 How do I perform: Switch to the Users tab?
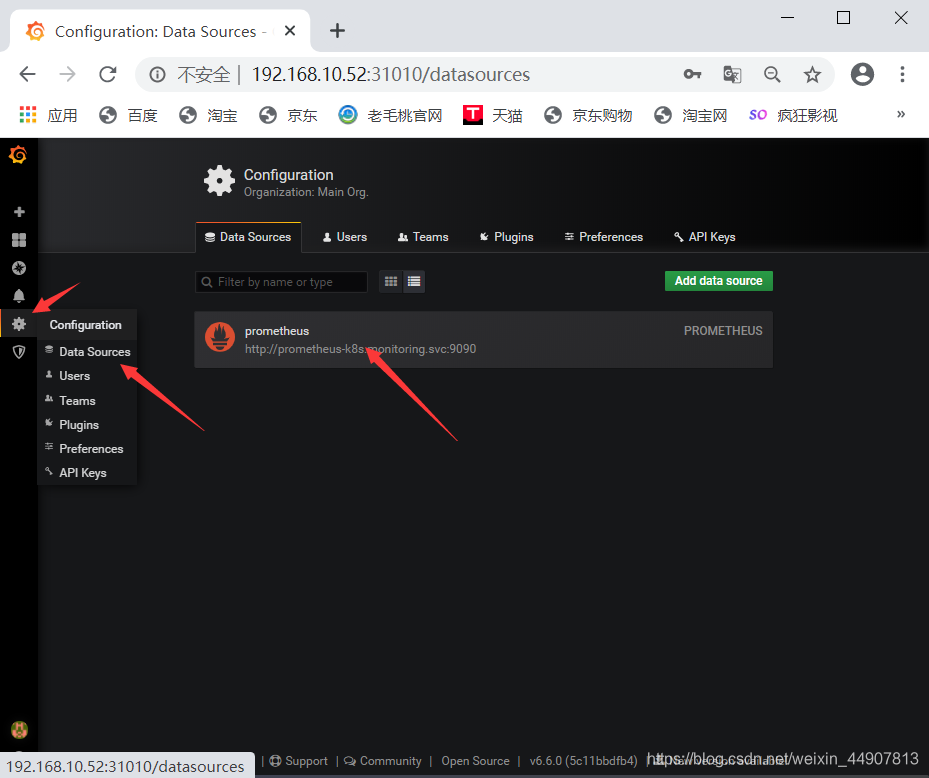tap(345, 237)
